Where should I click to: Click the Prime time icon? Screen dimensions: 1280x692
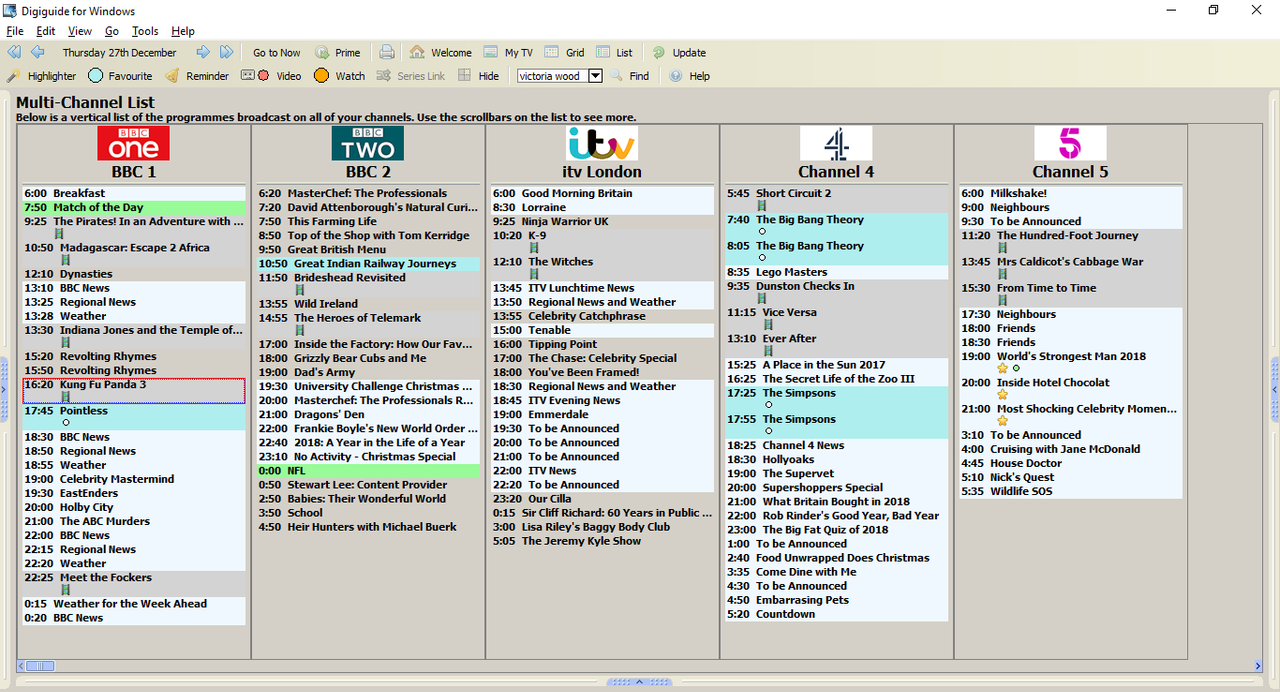click(322, 52)
